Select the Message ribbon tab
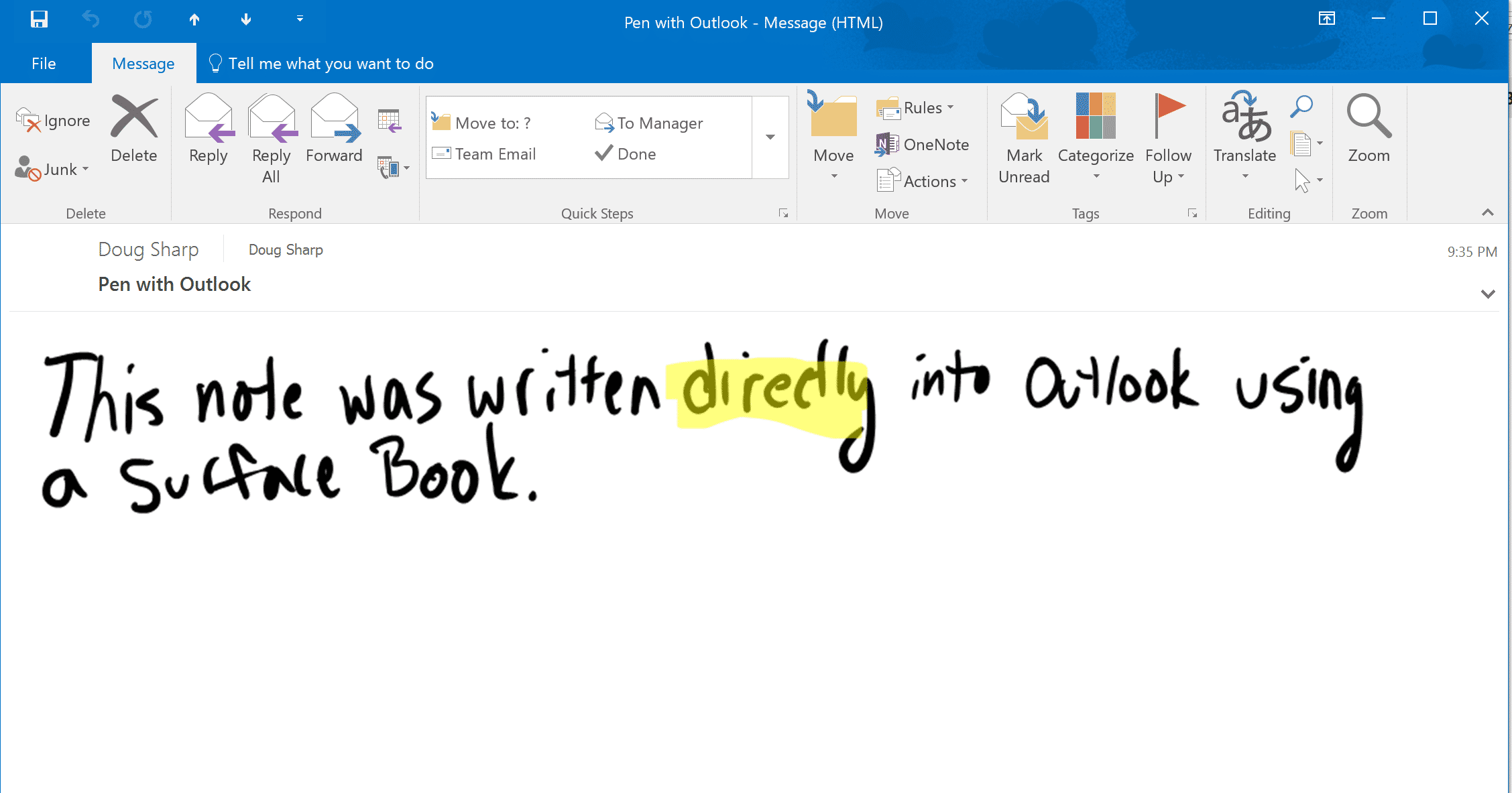 click(x=143, y=64)
